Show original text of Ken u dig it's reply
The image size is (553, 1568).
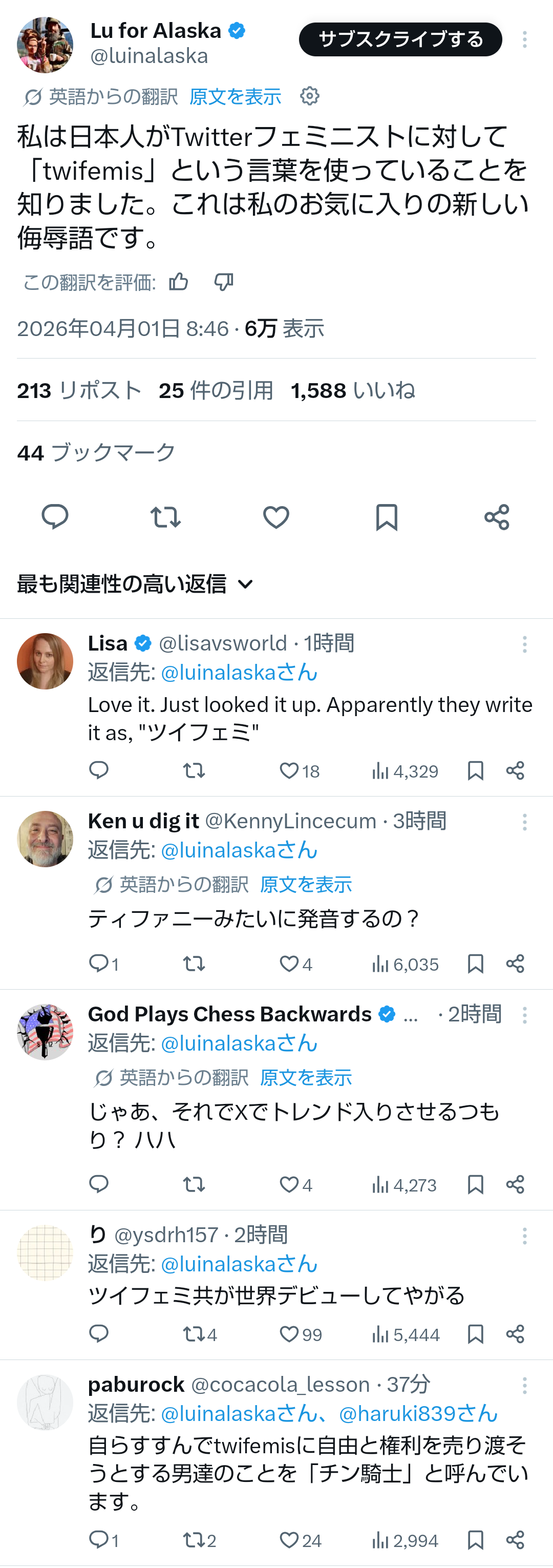point(305,885)
